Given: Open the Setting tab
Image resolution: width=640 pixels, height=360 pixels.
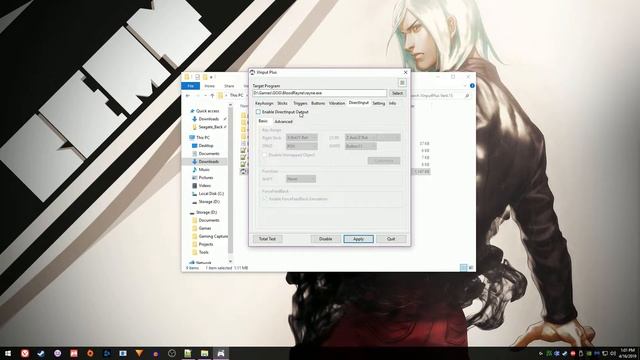Looking at the screenshot, I should (x=378, y=104).
